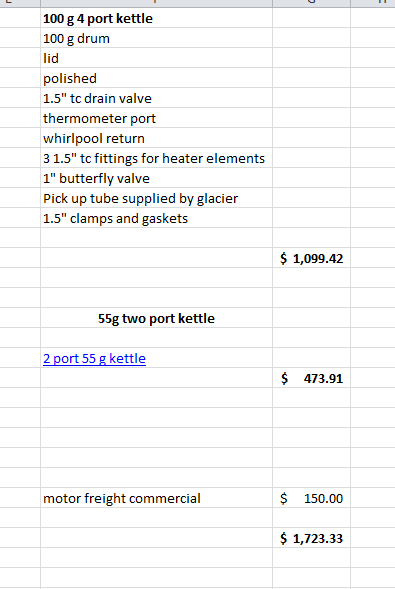Select the heater elements fittings cell

click(156, 158)
